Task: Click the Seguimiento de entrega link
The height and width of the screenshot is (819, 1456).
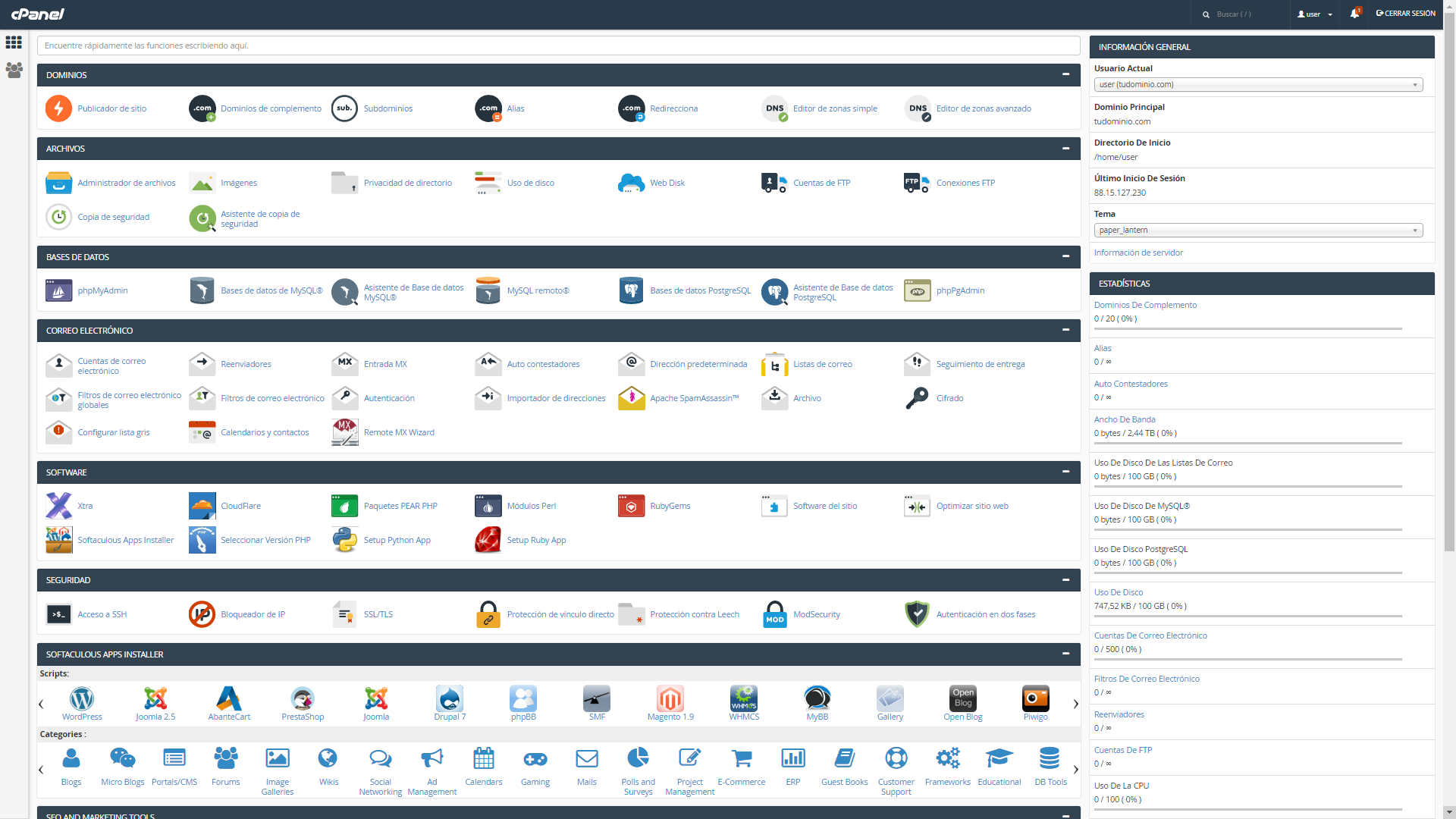Action: 981,364
